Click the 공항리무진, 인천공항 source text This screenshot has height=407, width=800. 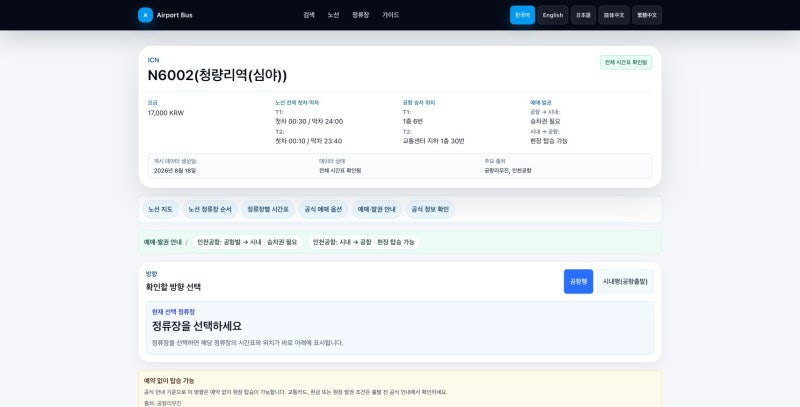pyautogui.click(x=508, y=171)
